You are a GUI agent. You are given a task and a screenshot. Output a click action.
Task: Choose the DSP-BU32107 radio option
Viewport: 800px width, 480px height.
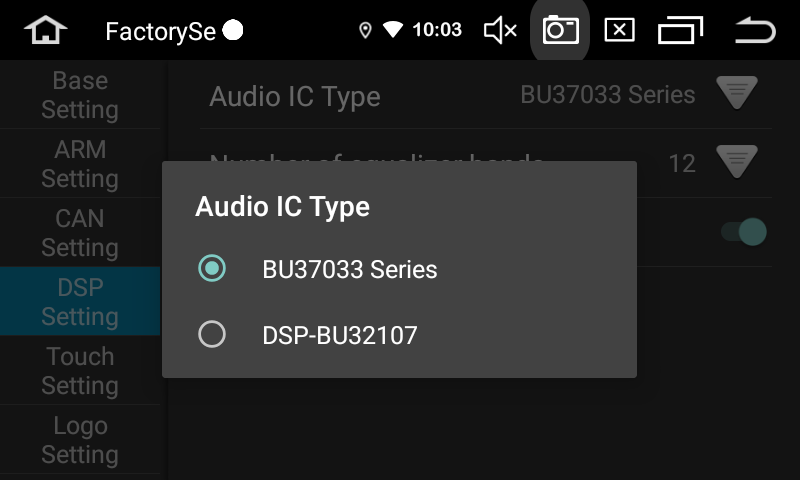212,334
